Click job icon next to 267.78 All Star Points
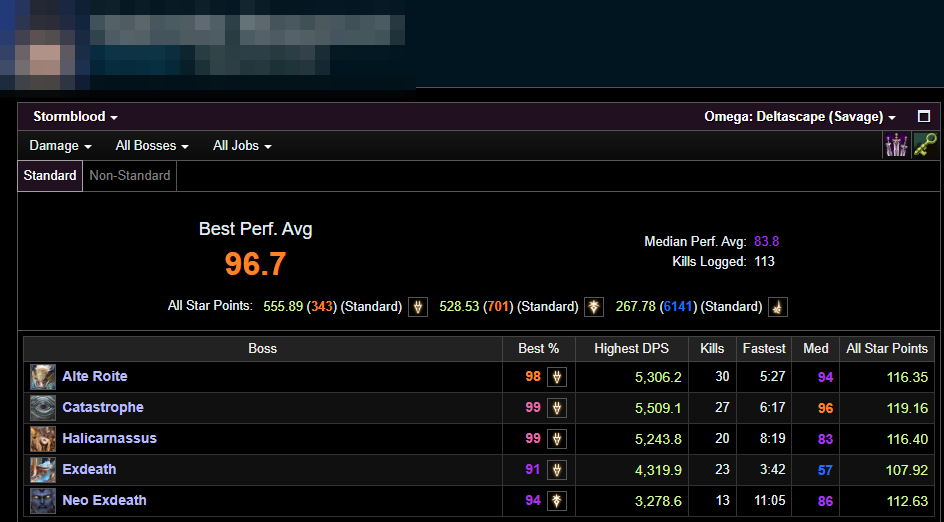This screenshot has height=522, width=944. tap(778, 306)
